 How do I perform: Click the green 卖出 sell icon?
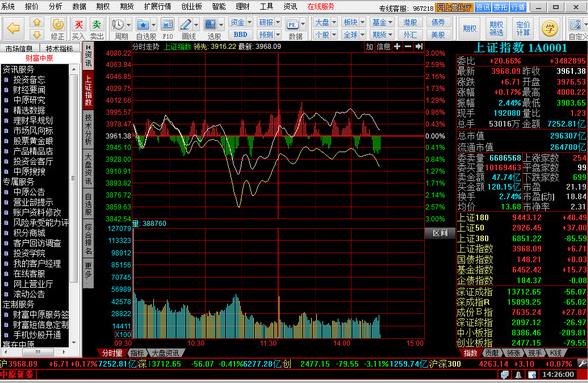tap(97, 25)
